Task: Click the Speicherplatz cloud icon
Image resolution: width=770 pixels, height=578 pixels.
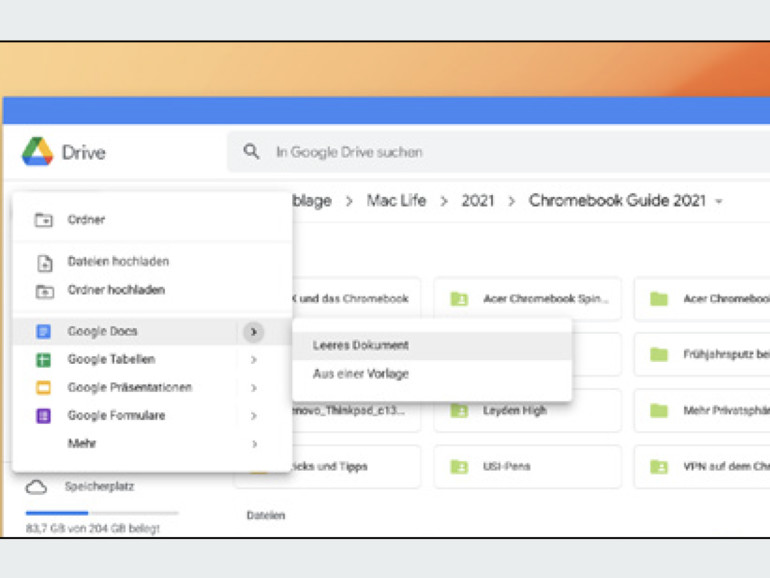Action: [36, 487]
